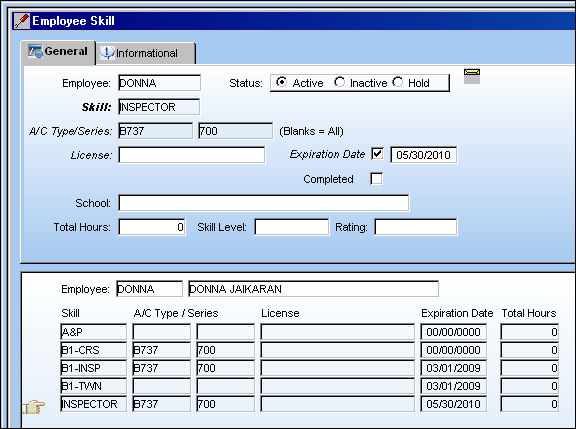The height and width of the screenshot is (429, 576).
Task: Click the empty School input field
Action: (263, 203)
